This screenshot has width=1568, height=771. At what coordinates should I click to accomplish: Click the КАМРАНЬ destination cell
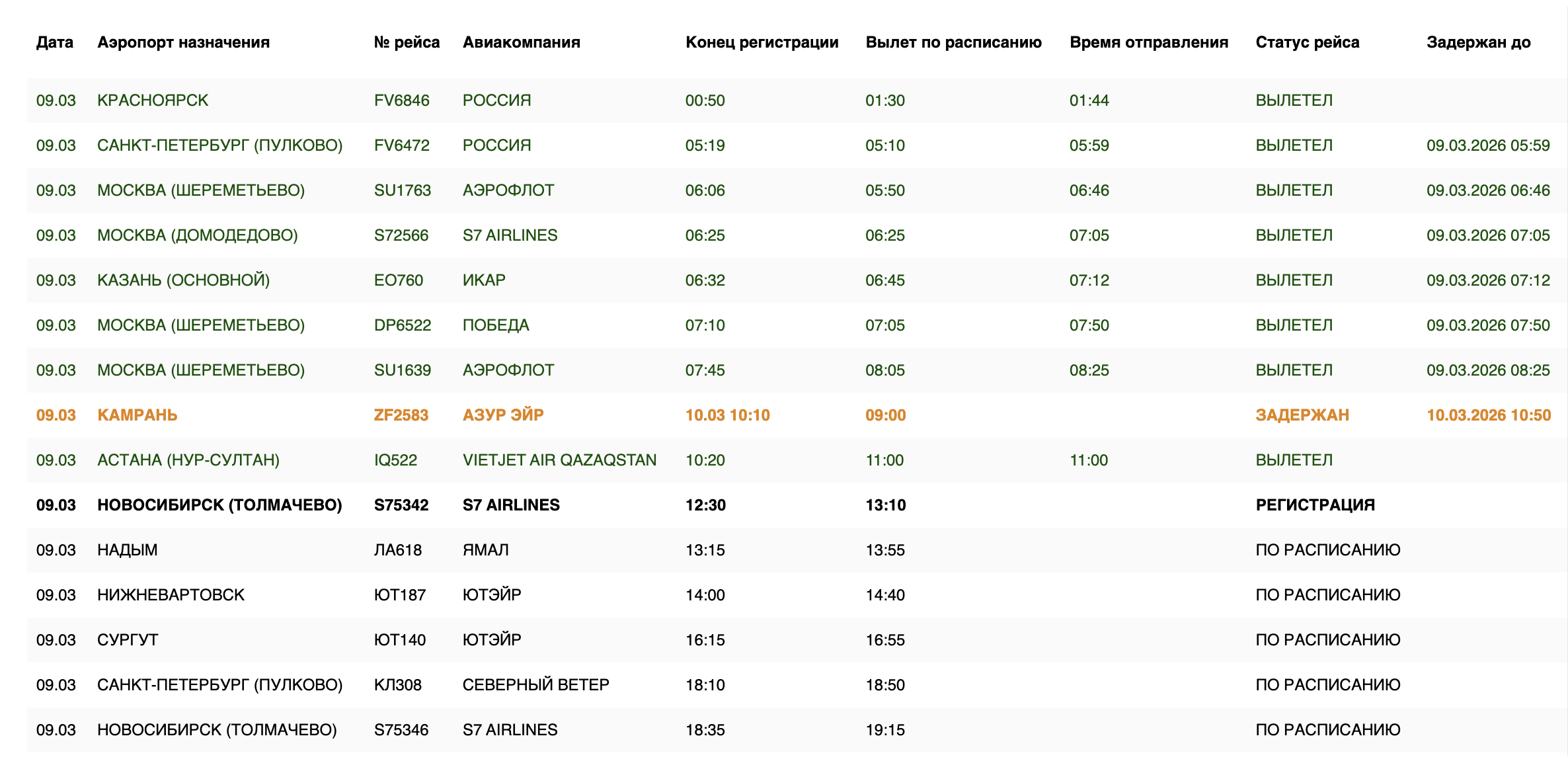137,415
